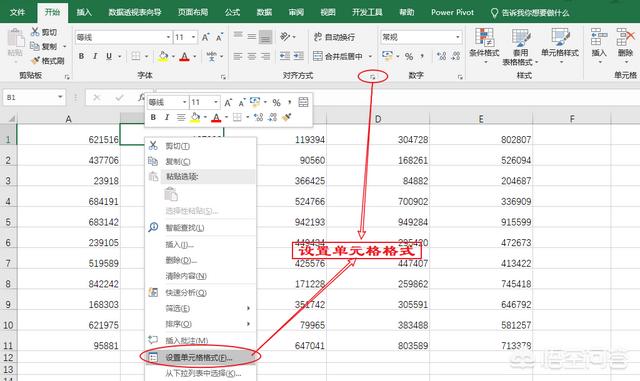Select bottom vertical alignment in ribbon
Image resolution: width=640 pixels, height=381 pixels.
[x=265, y=37]
